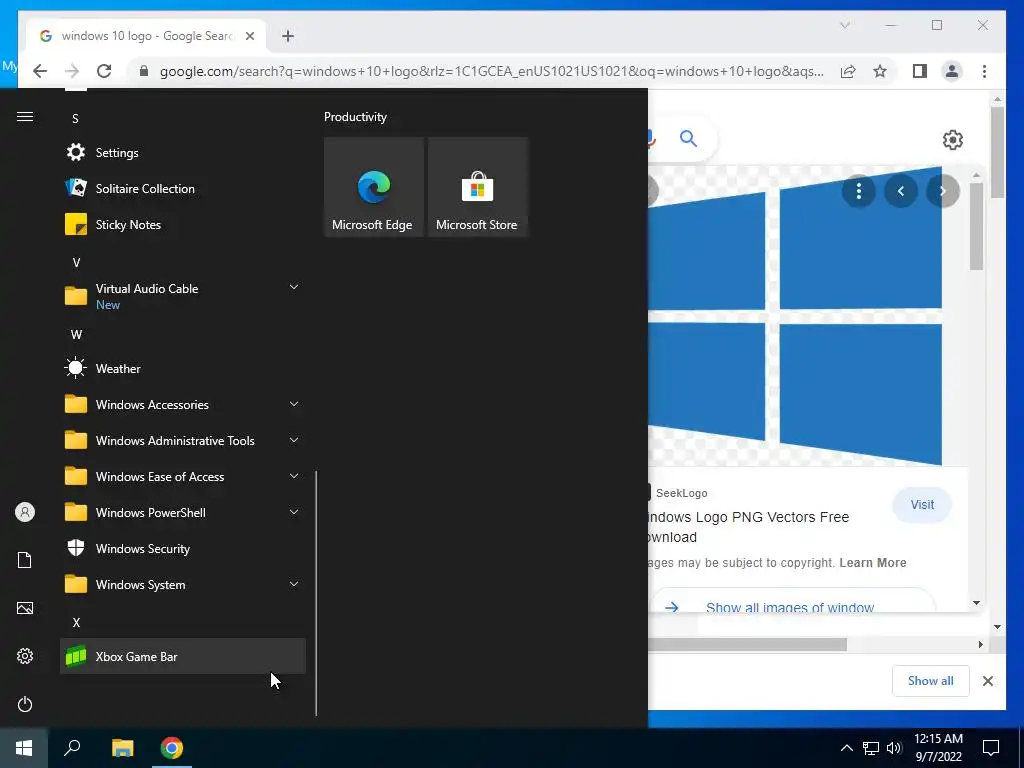Click Show all in downloads bar
1024x768 pixels.
click(931, 680)
